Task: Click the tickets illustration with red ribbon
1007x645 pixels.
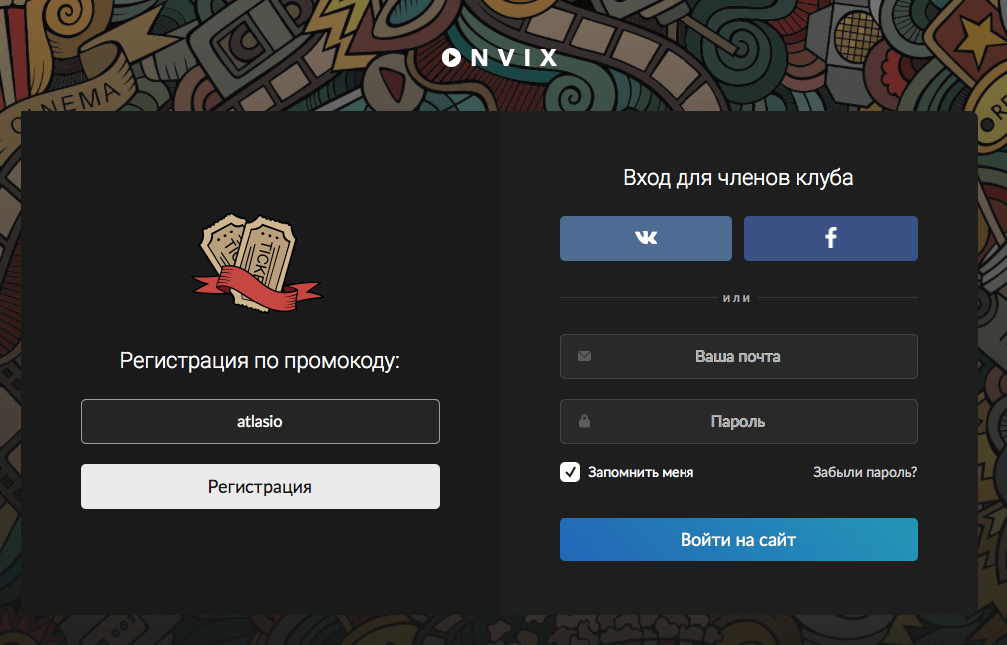Action: [255, 263]
